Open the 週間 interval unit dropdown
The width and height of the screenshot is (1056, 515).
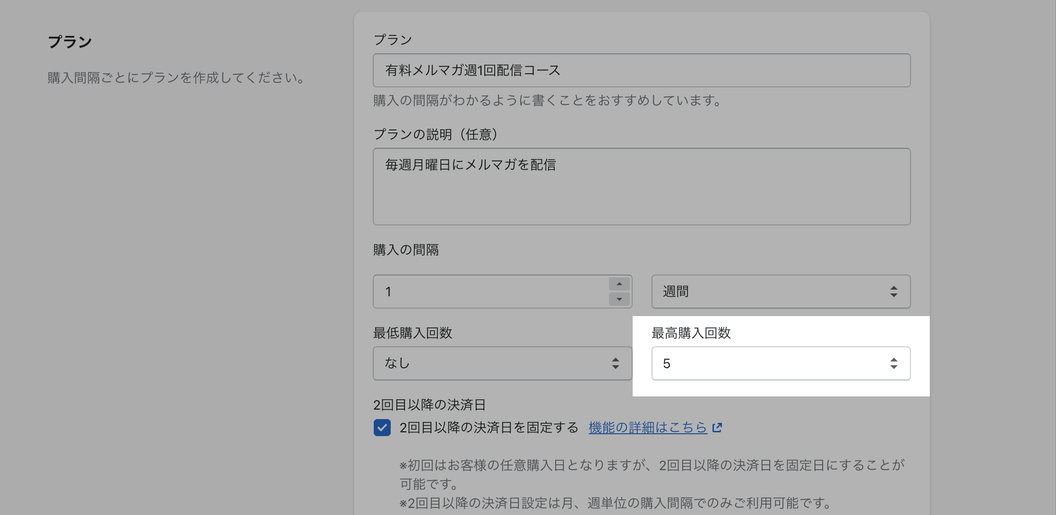pos(780,292)
